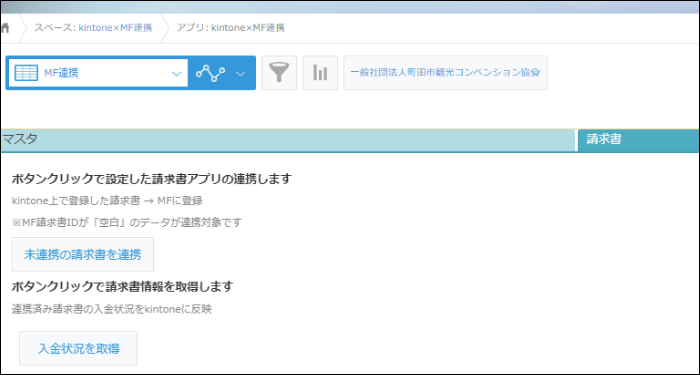Image resolution: width=700 pixels, height=375 pixels.
Task: Switch to the 請求書 tab
Action: [x=639, y=140]
